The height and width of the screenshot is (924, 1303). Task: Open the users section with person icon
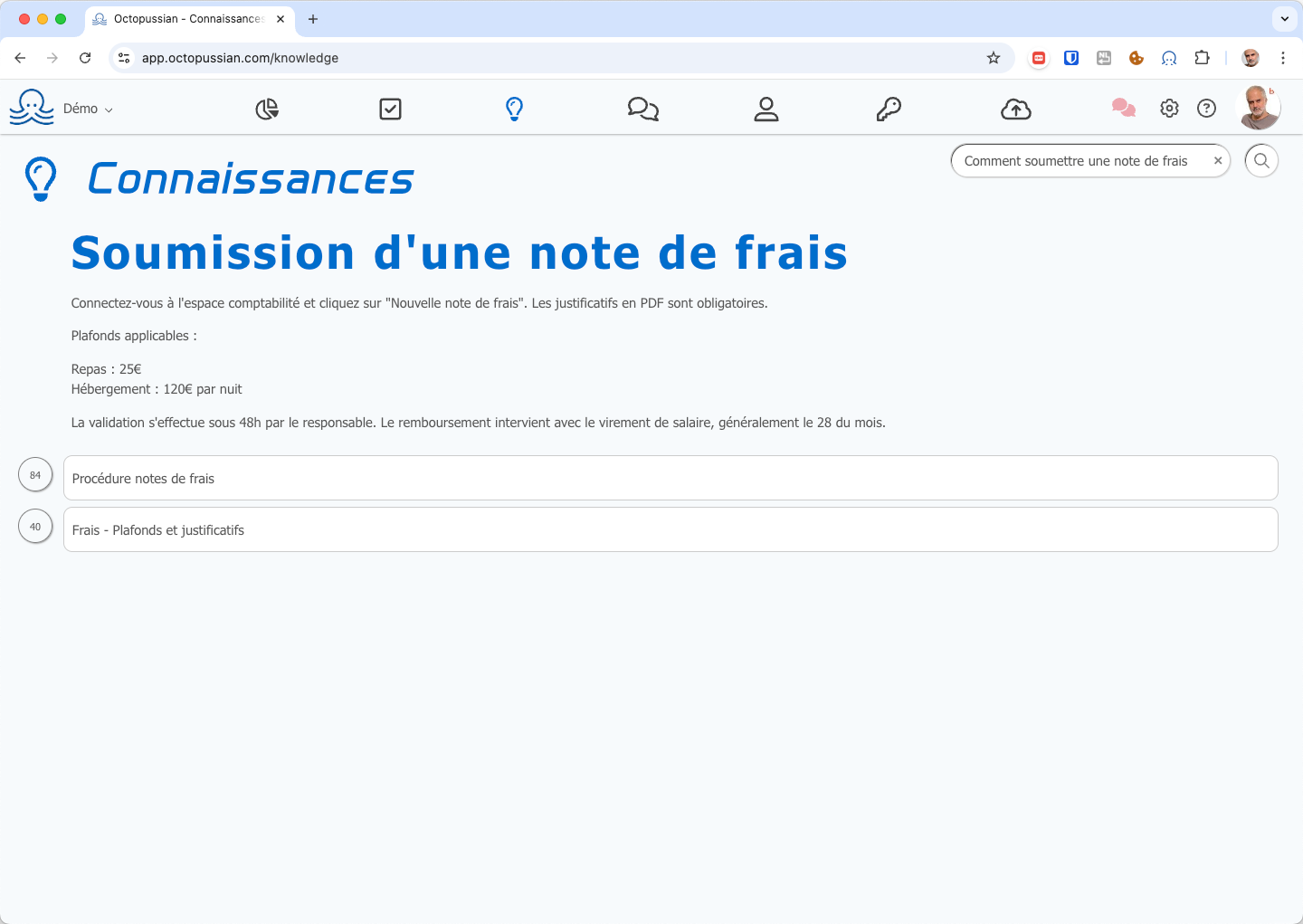(766, 108)
